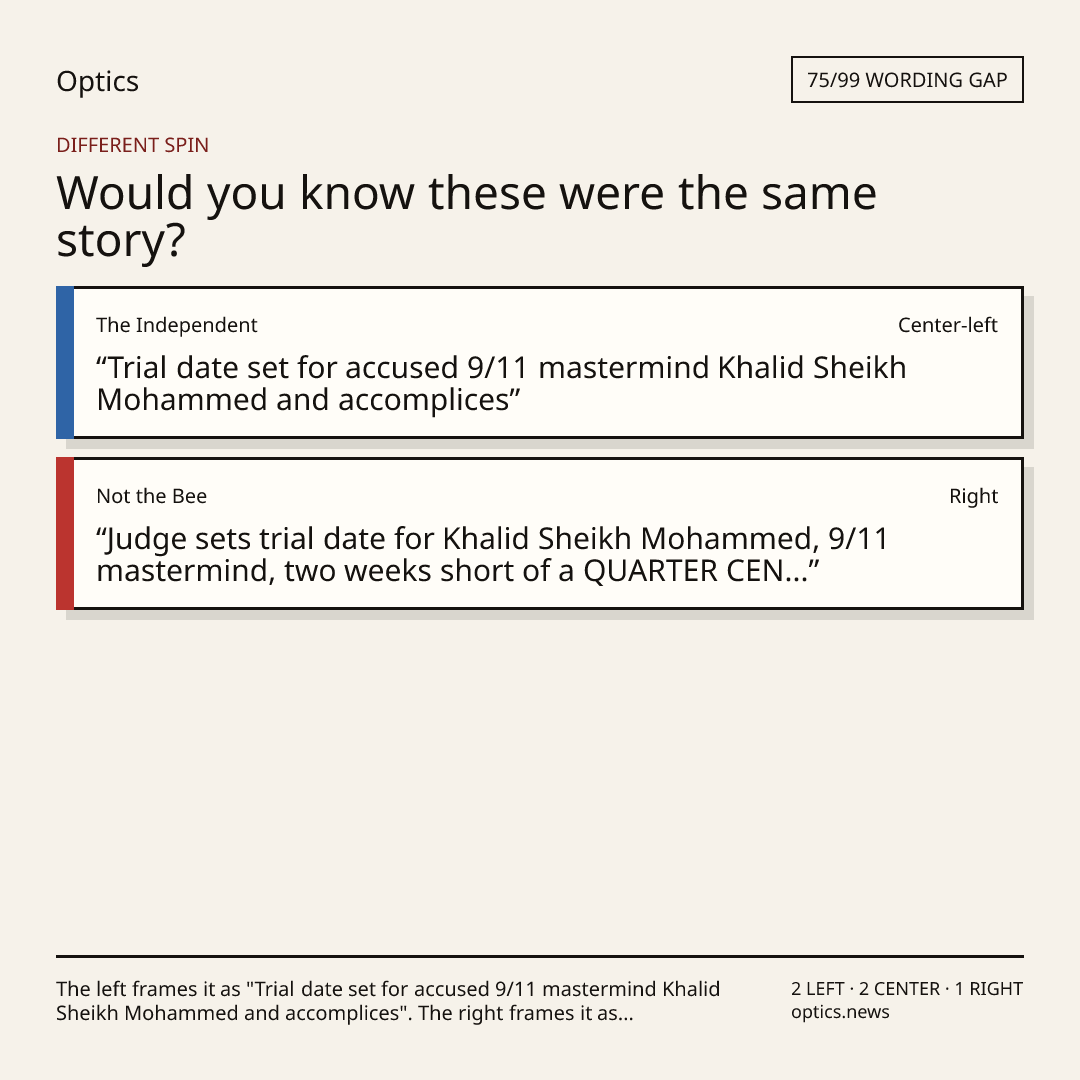Click the Optics logo text

[97, 81]
